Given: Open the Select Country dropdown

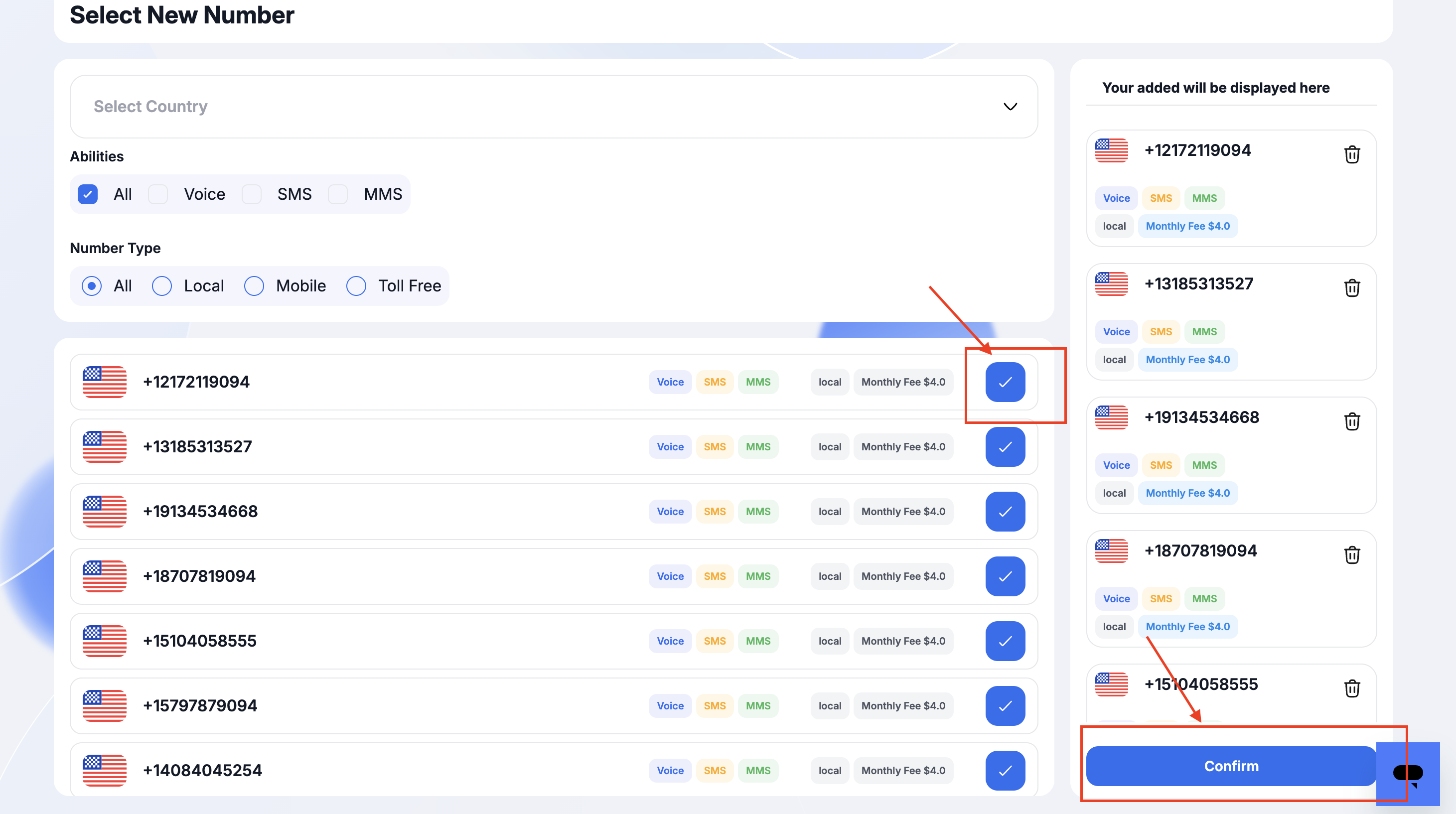Looking at the screenshot, I should [553, 107].
